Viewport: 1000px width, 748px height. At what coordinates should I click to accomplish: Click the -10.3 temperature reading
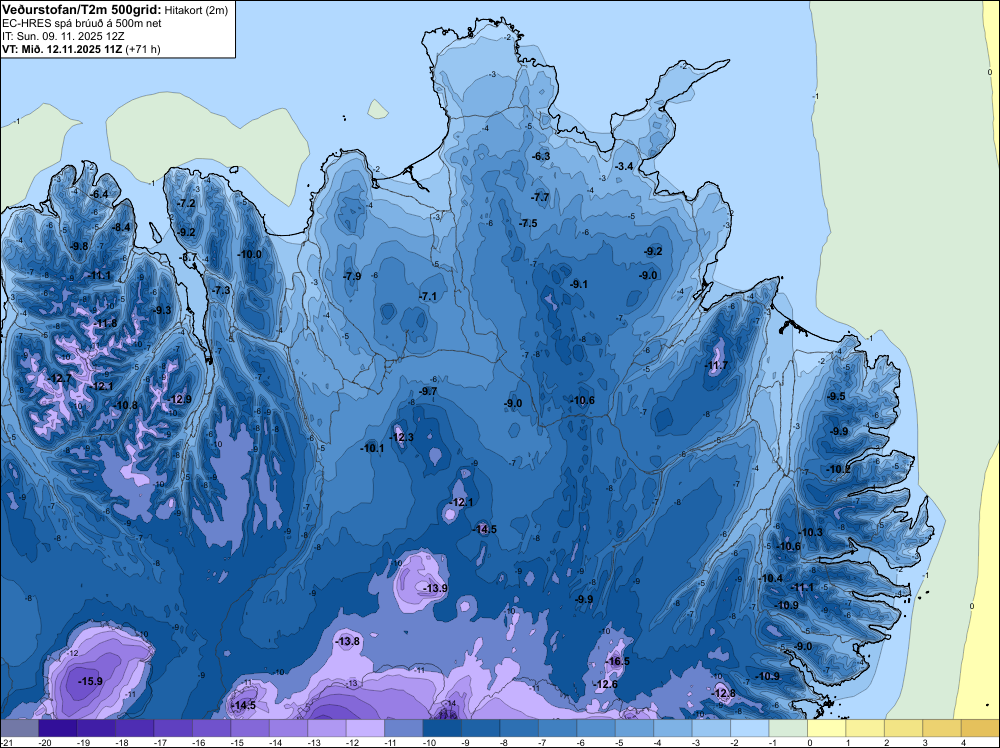811,532
